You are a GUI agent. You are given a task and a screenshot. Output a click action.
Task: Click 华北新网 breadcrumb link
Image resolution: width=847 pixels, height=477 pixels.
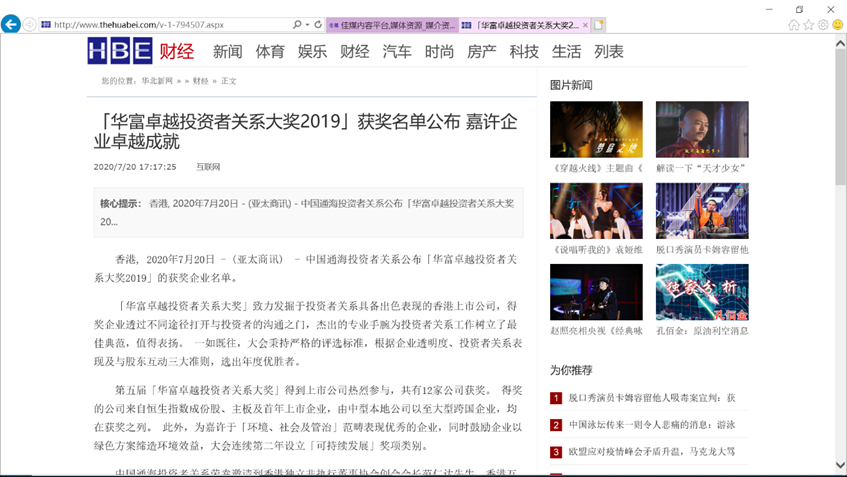[157, 81]
